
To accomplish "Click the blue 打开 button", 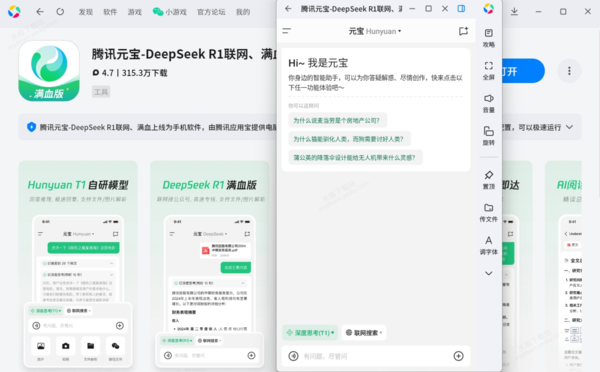I will (523, 71).
